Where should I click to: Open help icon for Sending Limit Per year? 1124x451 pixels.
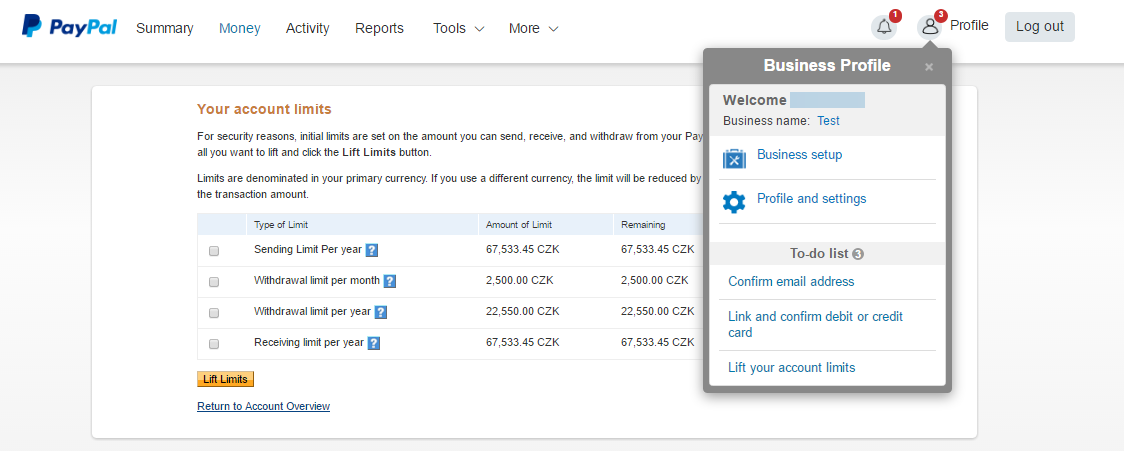(371, 250)
